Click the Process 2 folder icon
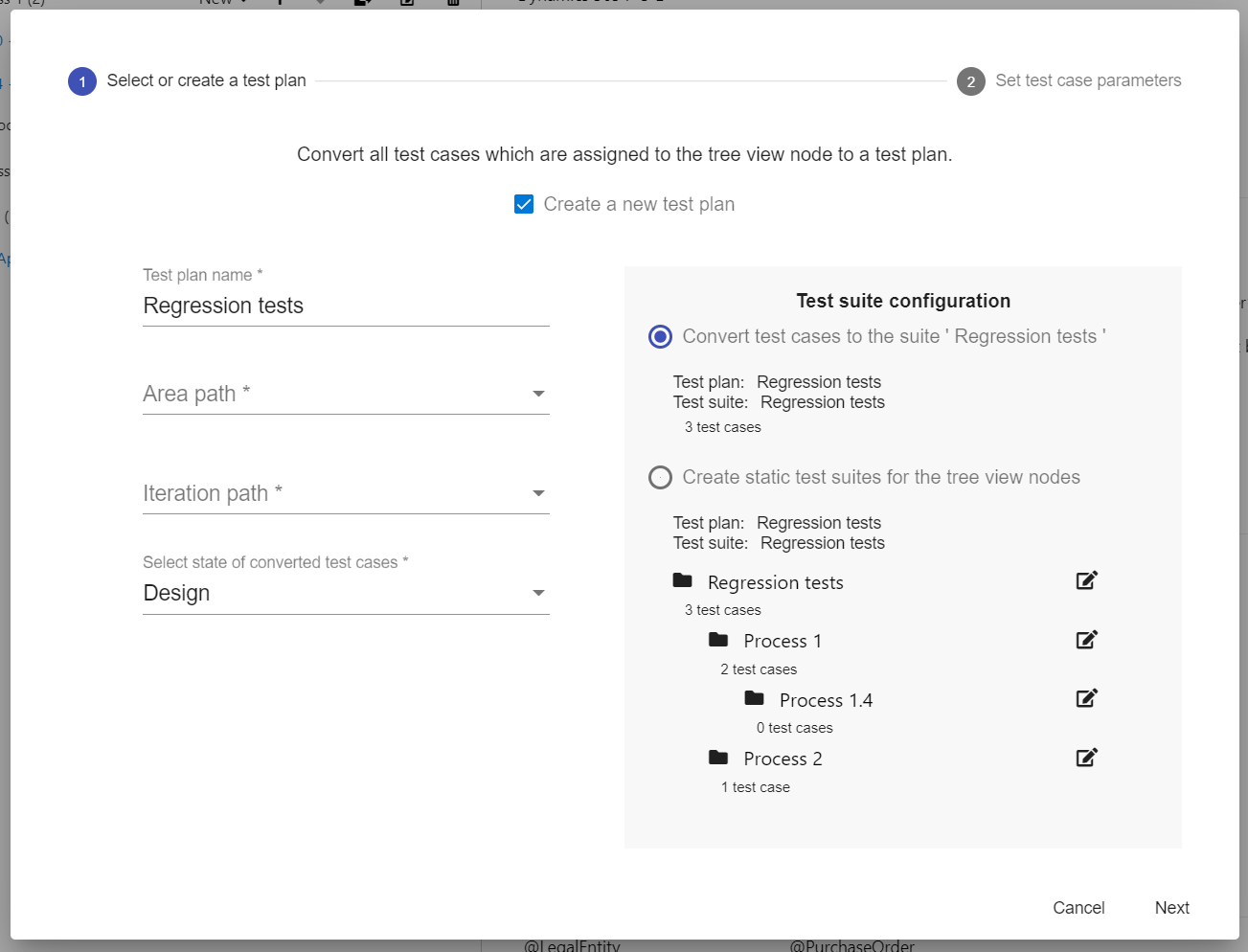This screenshot has width=1248, height=952. tap(718, 758)
